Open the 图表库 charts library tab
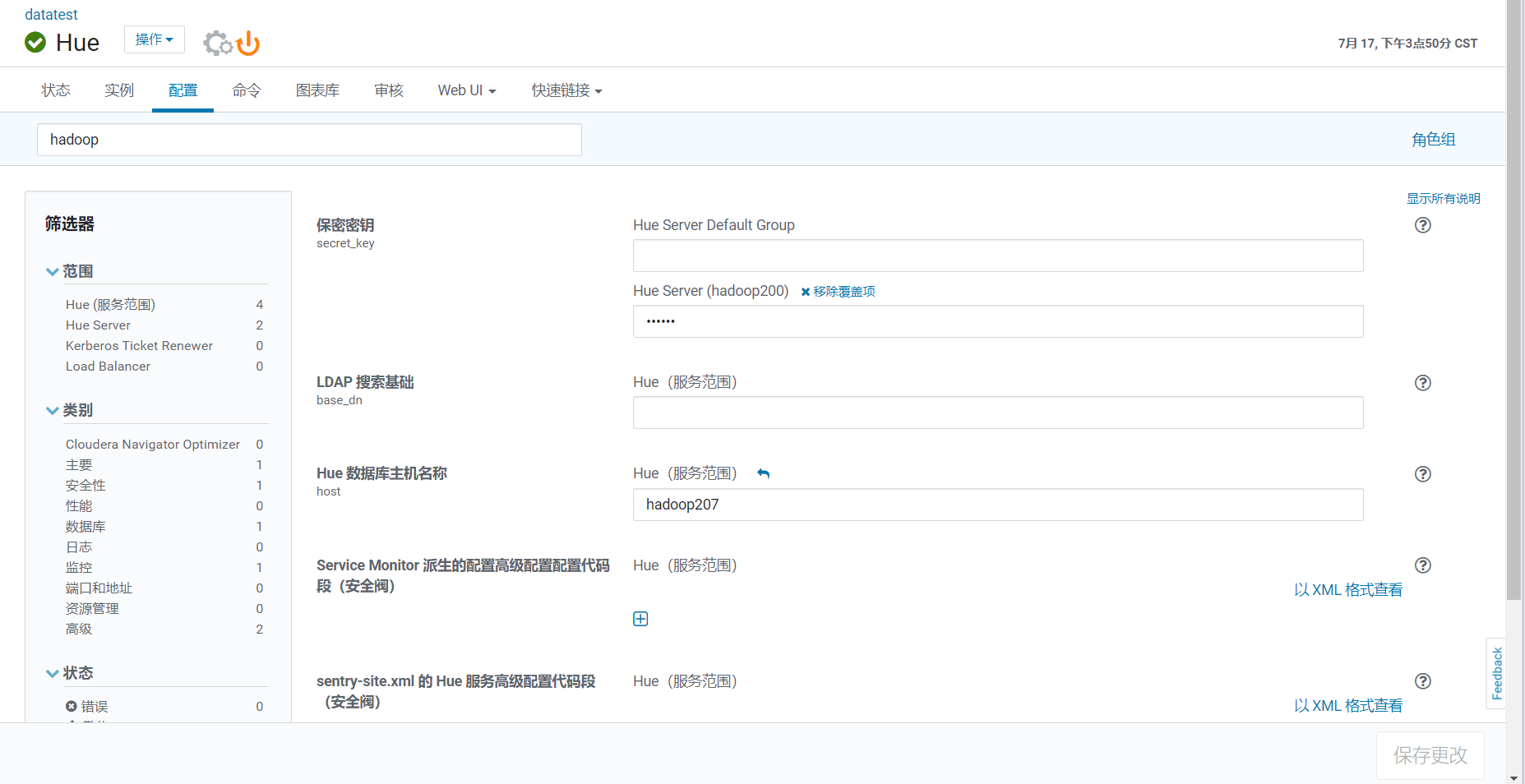The width and height of the screenshot is (1525, 784). (x=318, y=90)
